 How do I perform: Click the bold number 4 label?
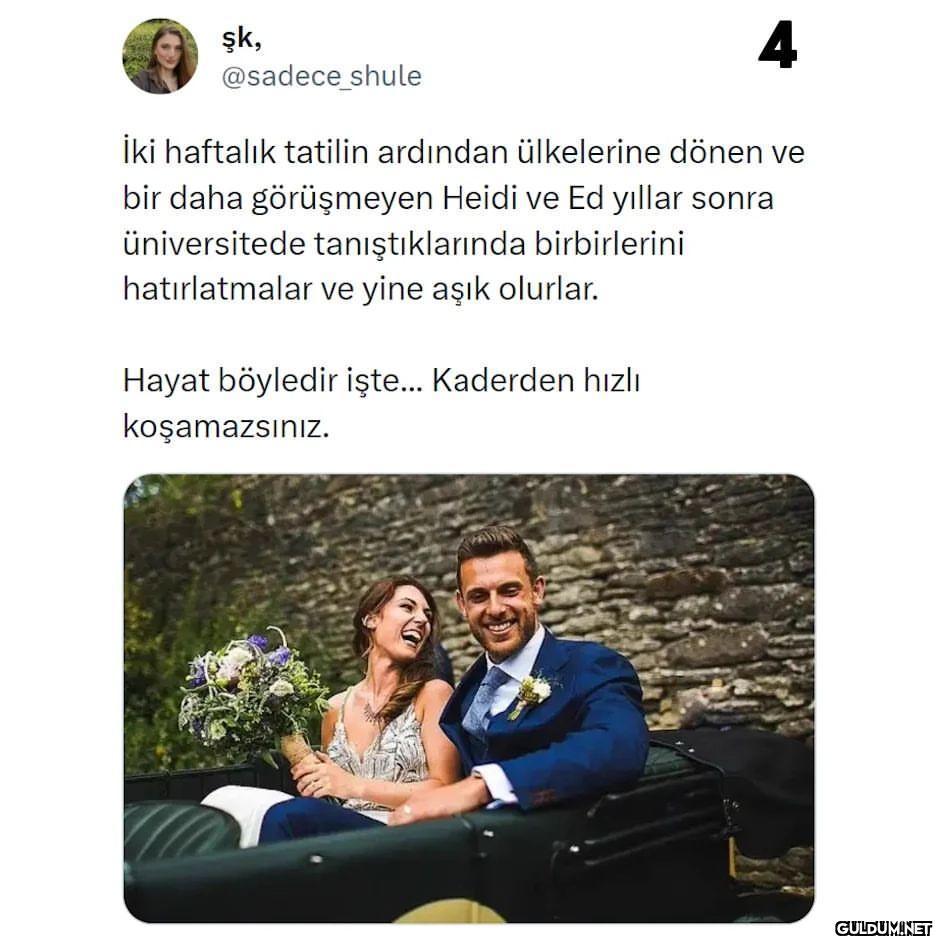click(777, 45)
